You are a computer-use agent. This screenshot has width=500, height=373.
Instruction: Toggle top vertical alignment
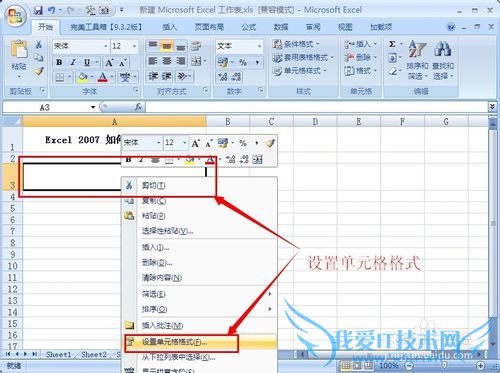pos(153,46)
